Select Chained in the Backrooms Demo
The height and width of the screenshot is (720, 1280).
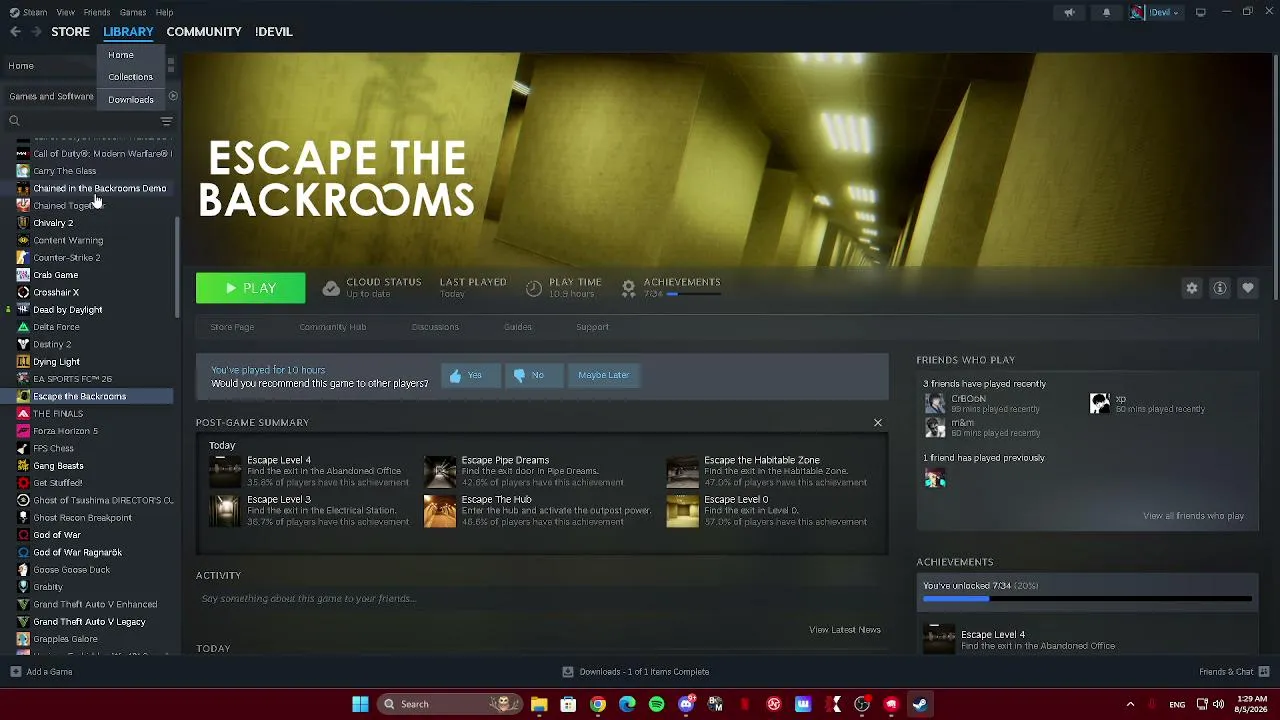pos(100,189)
